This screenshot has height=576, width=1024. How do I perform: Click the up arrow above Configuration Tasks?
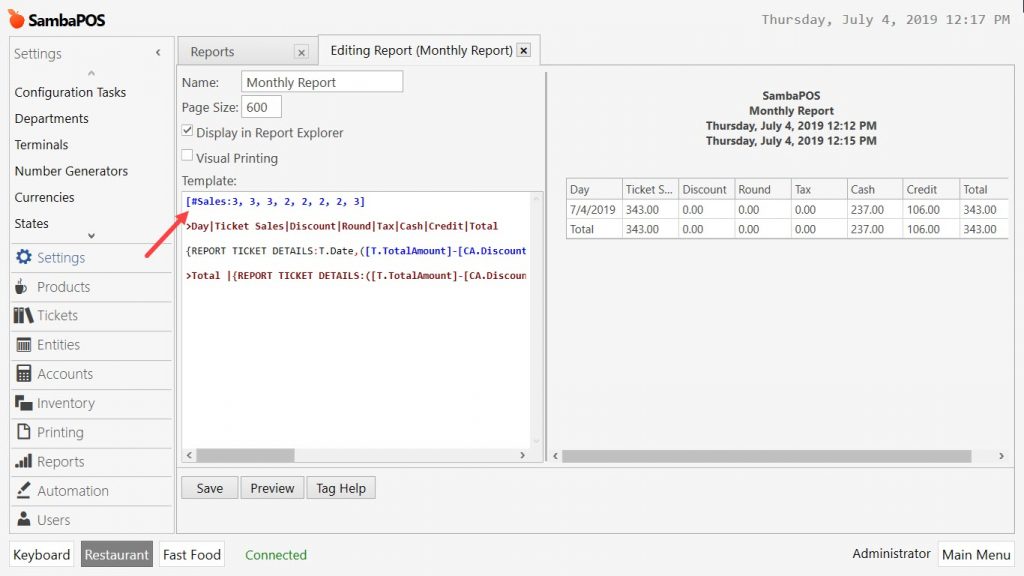91,73
